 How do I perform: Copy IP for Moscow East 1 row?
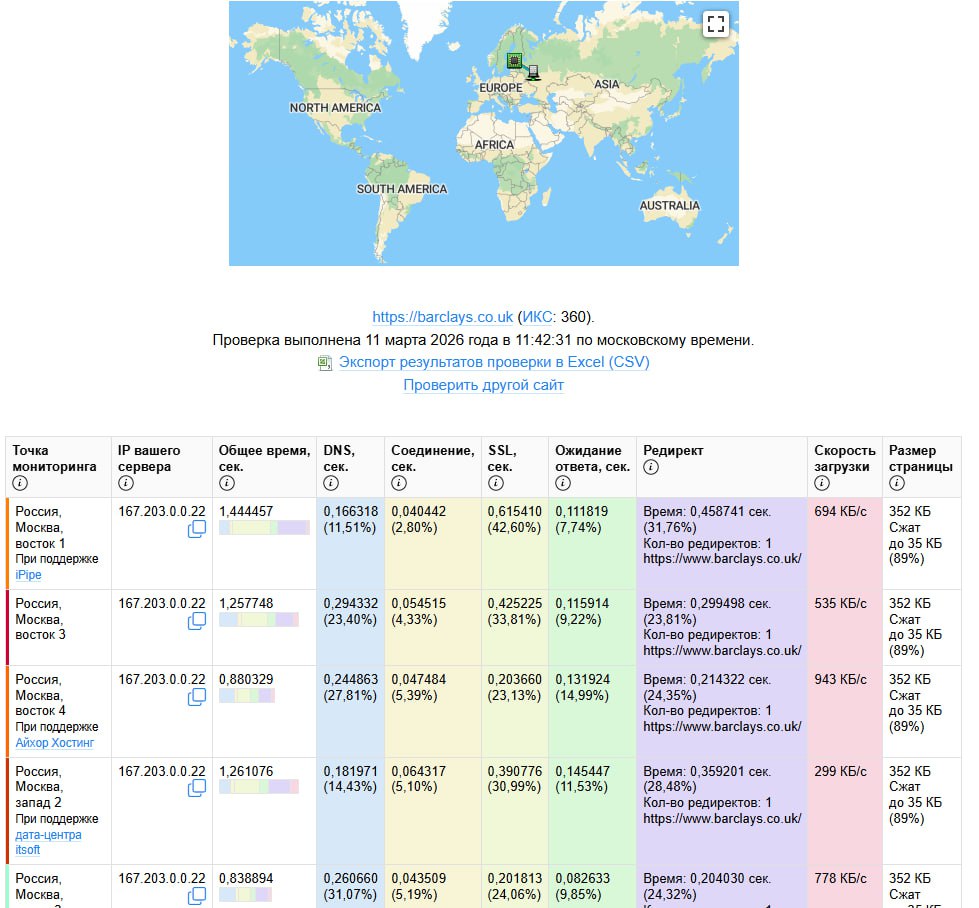[197, 529]
